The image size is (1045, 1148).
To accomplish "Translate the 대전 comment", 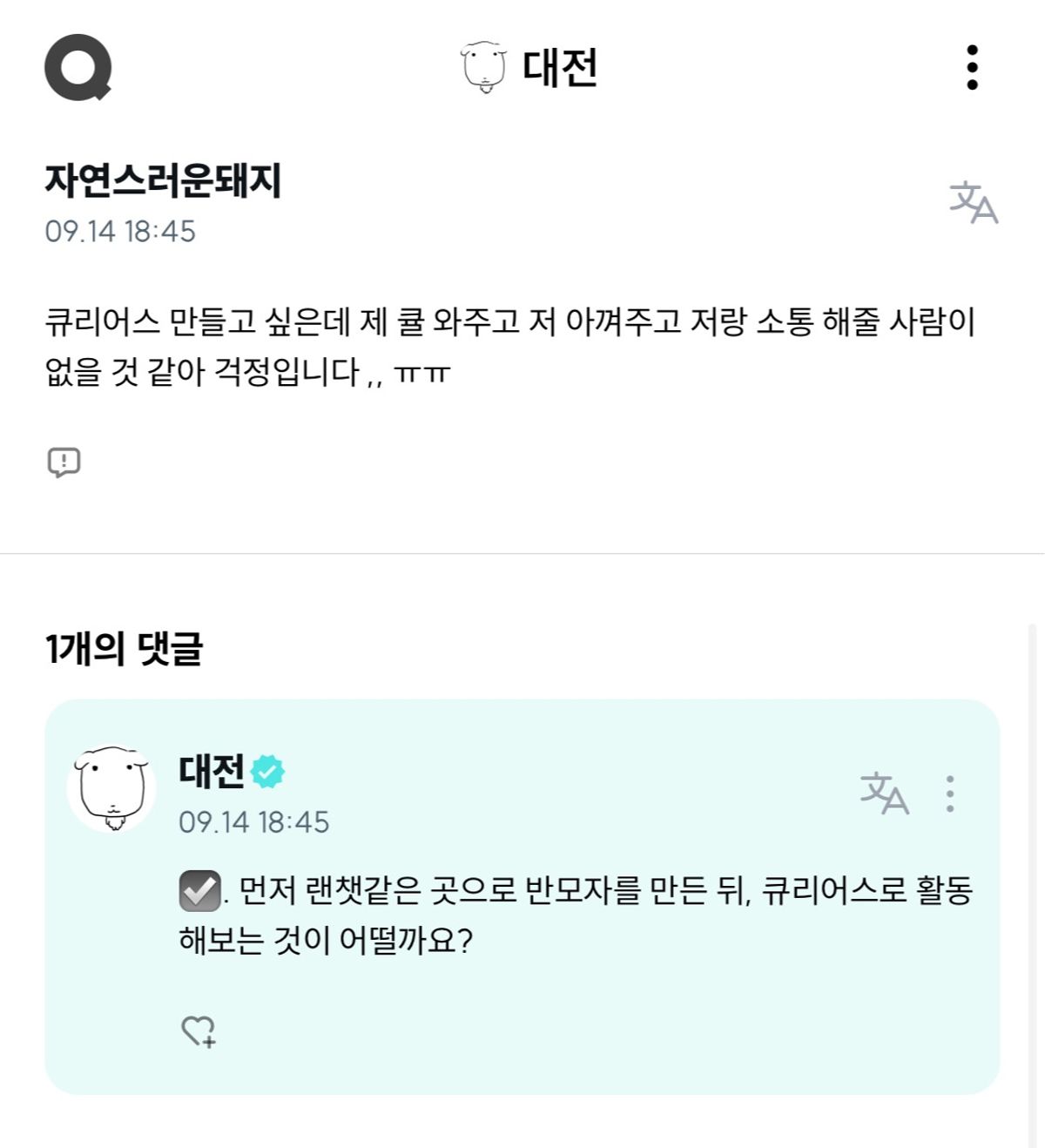I will pyautogui.click(x=884, y=793).
